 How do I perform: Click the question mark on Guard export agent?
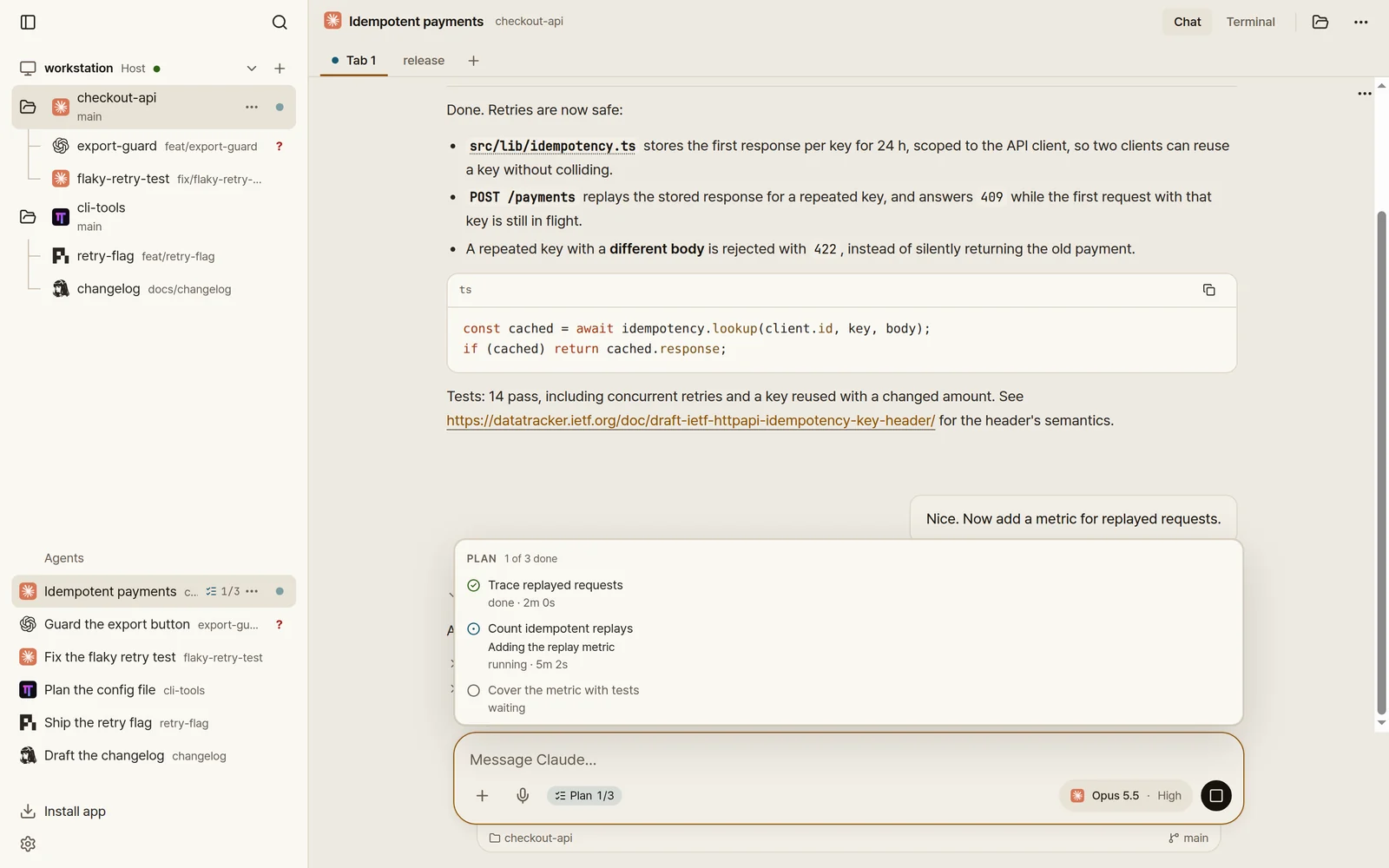pyautogui.click(x=280, y=624)
